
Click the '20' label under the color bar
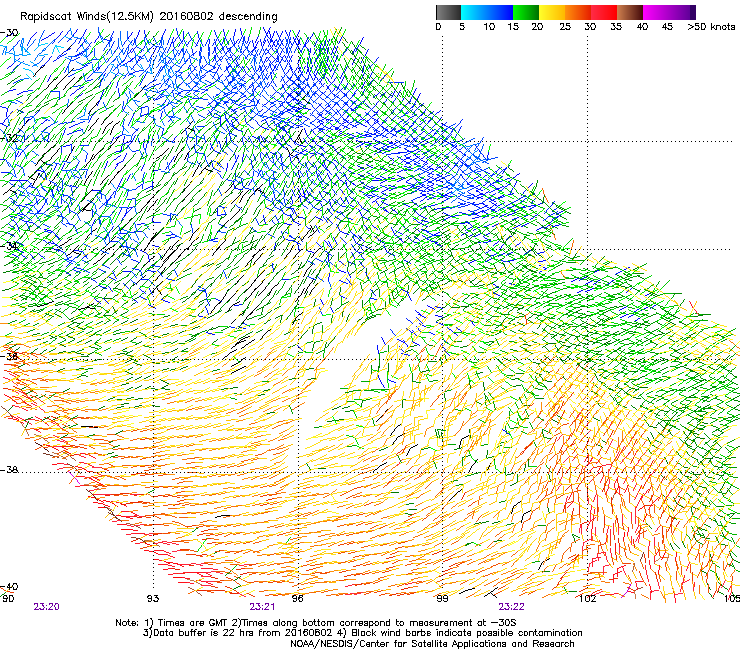click(537, 27)
